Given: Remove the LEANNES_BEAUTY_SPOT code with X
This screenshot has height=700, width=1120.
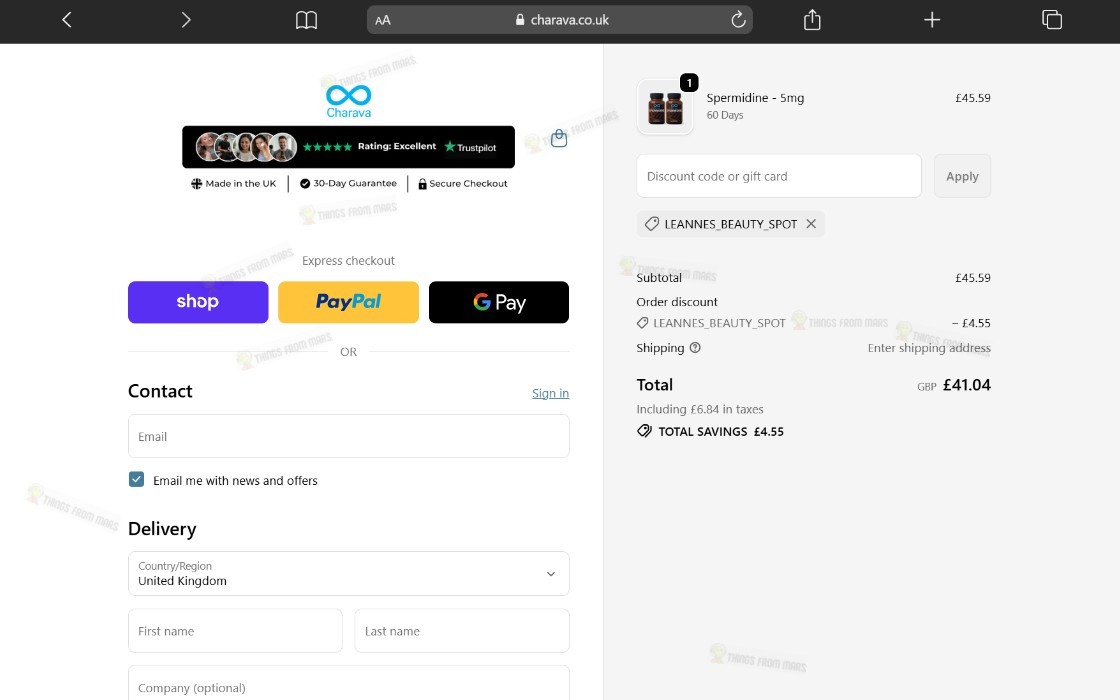Looking at the screenshot, I should 811,224.
